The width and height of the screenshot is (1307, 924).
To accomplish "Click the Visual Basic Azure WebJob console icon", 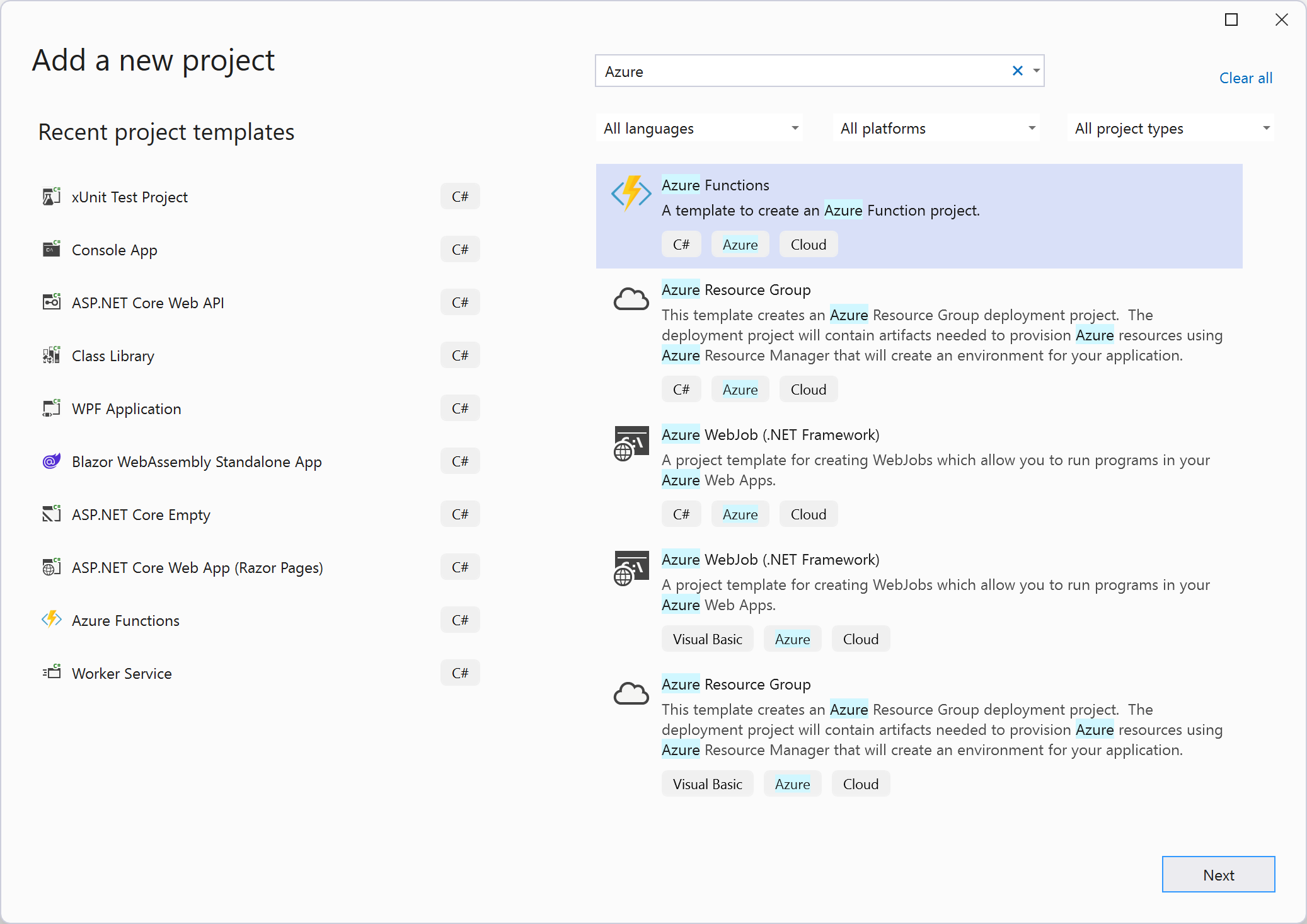I will tap(631, 569).
